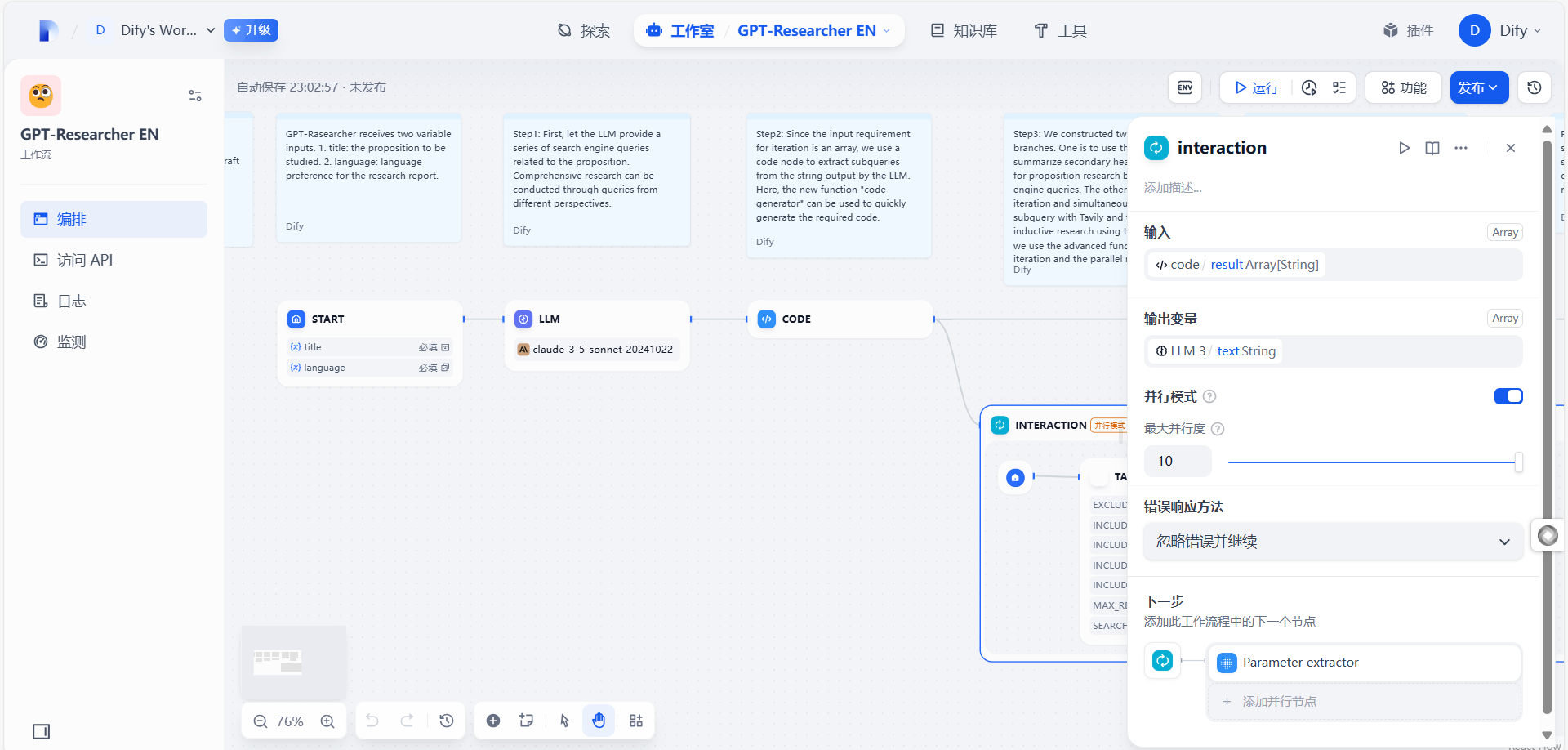This screenshot has width=1568, height=750.
Task: Click the 升级 upgrade button
Action: [251, 30]
